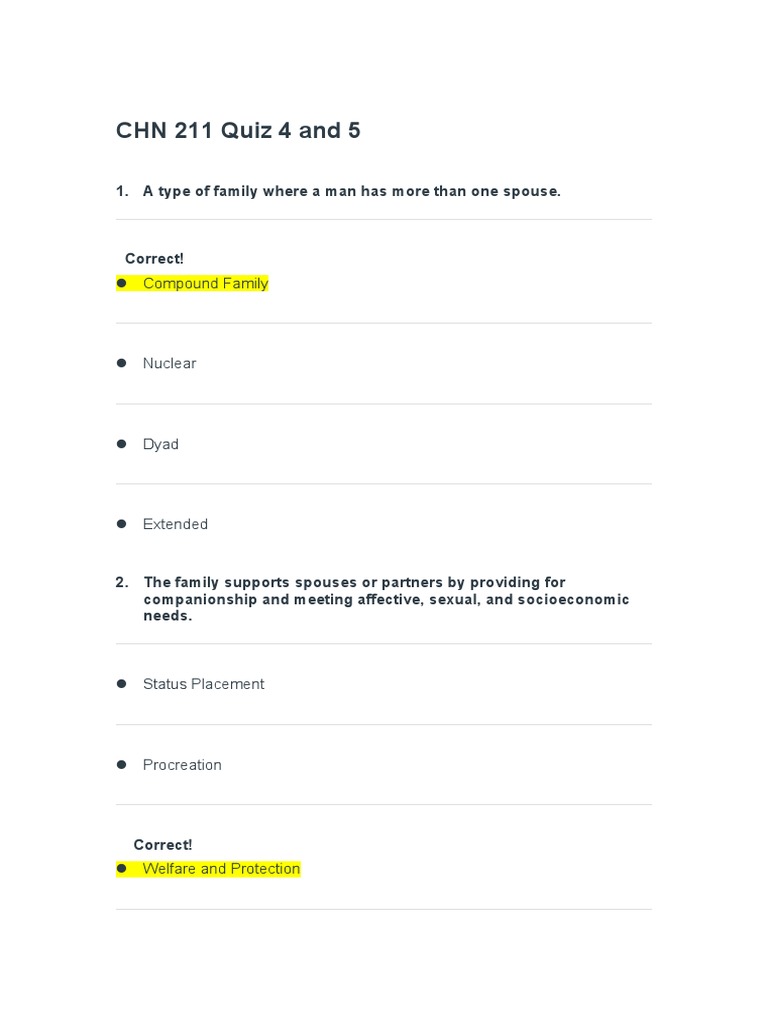This screenshot has height=1024, width=768.
Task: Click question 1 text about more than one spouse
Action: coord(351,191)
